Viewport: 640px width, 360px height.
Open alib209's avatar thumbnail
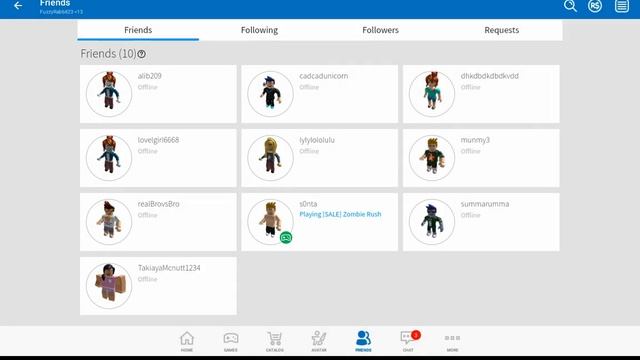pos(109,94)
